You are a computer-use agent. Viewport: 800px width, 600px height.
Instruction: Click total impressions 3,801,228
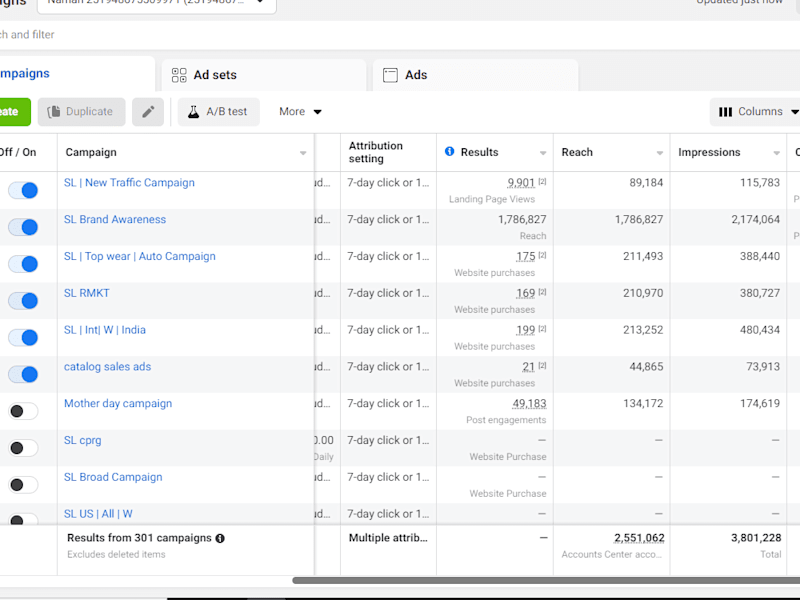pos(756,538)
